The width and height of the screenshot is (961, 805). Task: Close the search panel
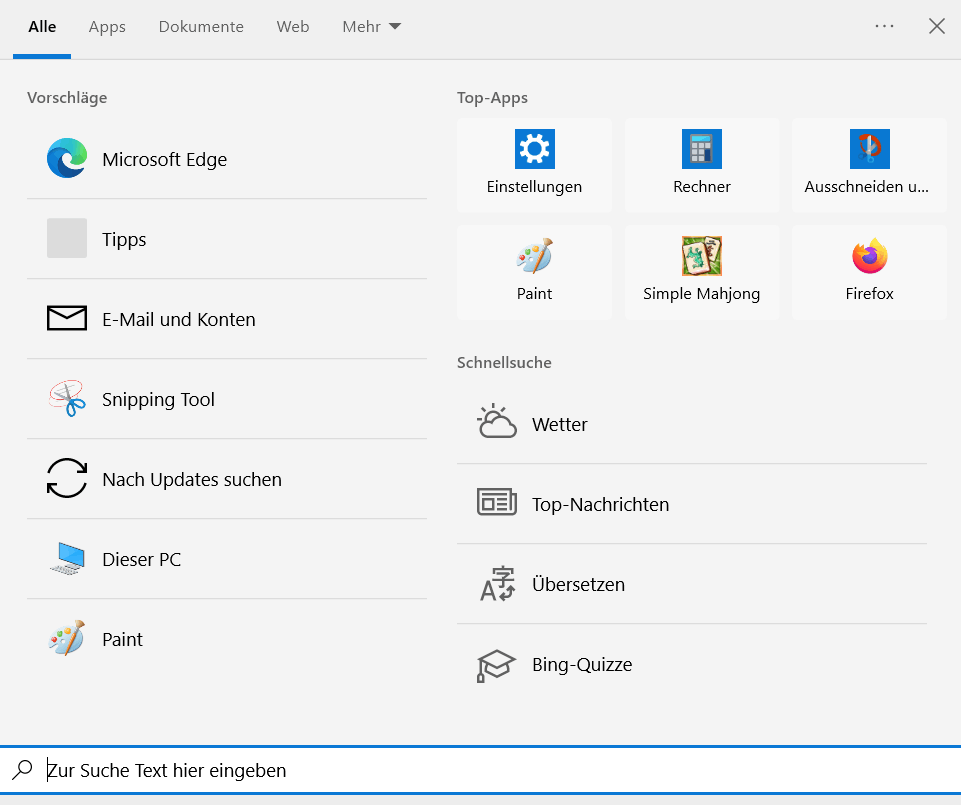point(936,26)
